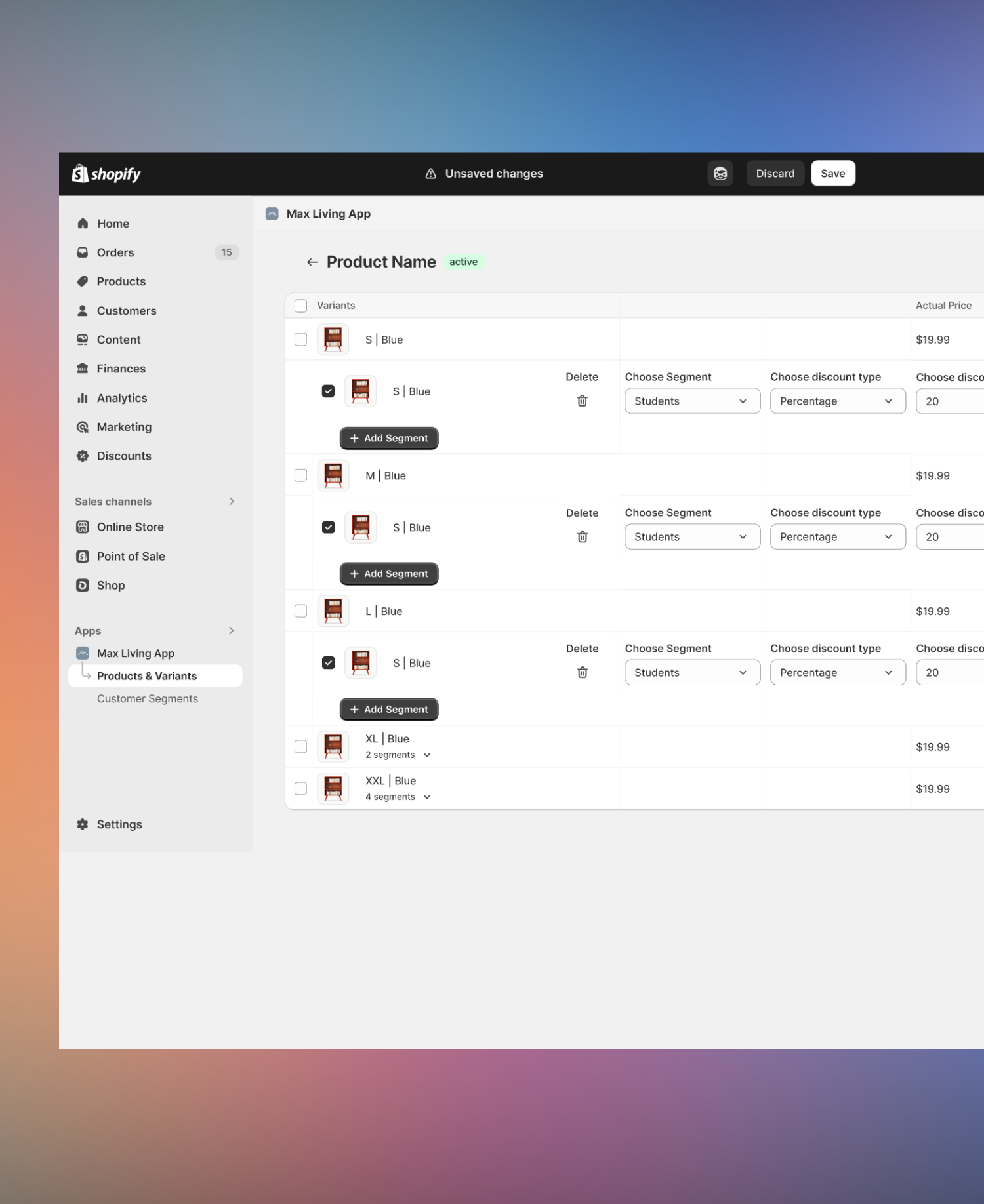
Task: Open the Percentage discount type dropdown under M | Blue
Action: click(837, 537)
